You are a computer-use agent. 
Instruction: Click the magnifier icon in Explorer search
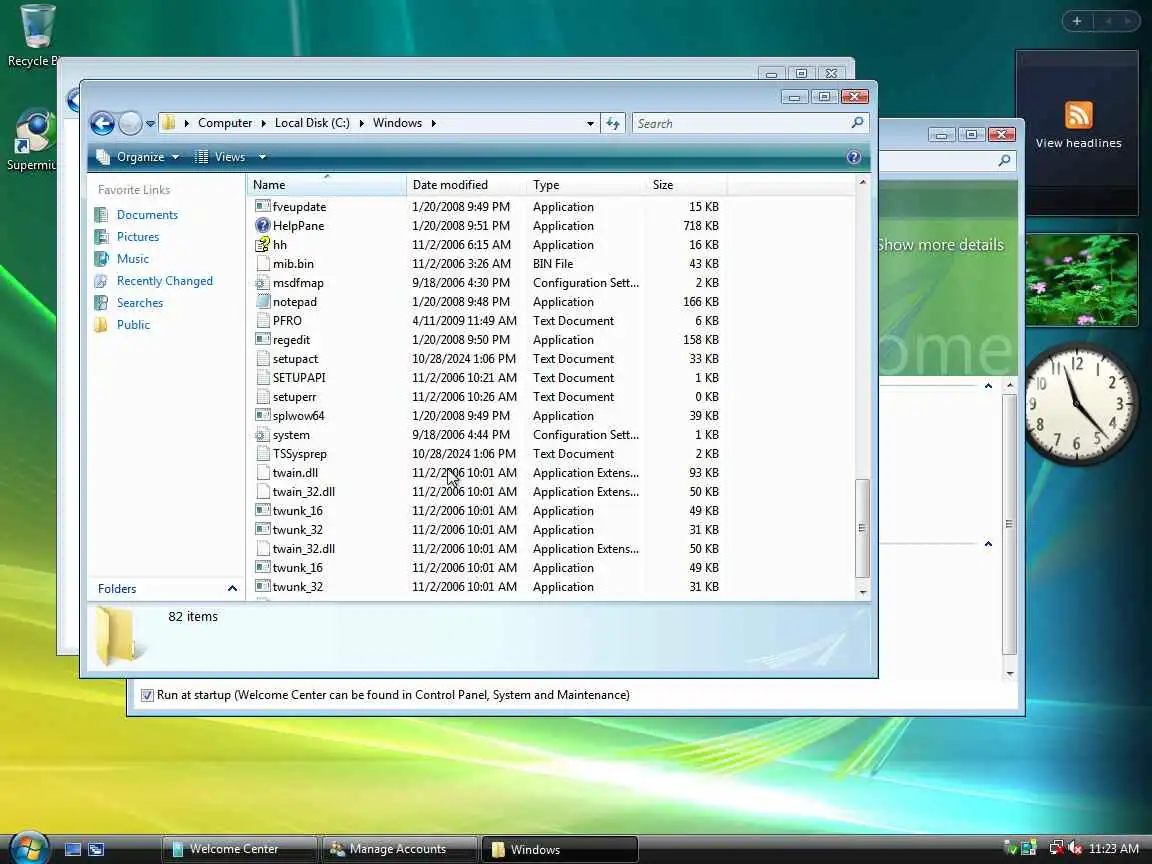pos(857,123)
